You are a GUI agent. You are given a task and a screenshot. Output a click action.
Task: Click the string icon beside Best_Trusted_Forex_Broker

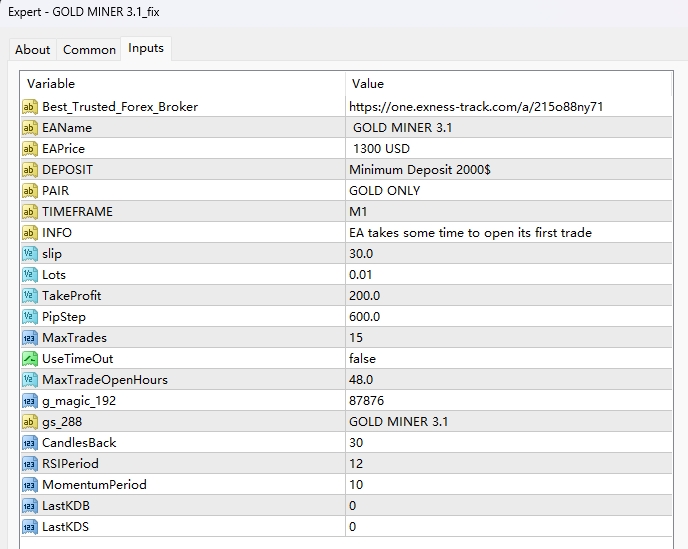pyautogui.click(x=29, y=107)
